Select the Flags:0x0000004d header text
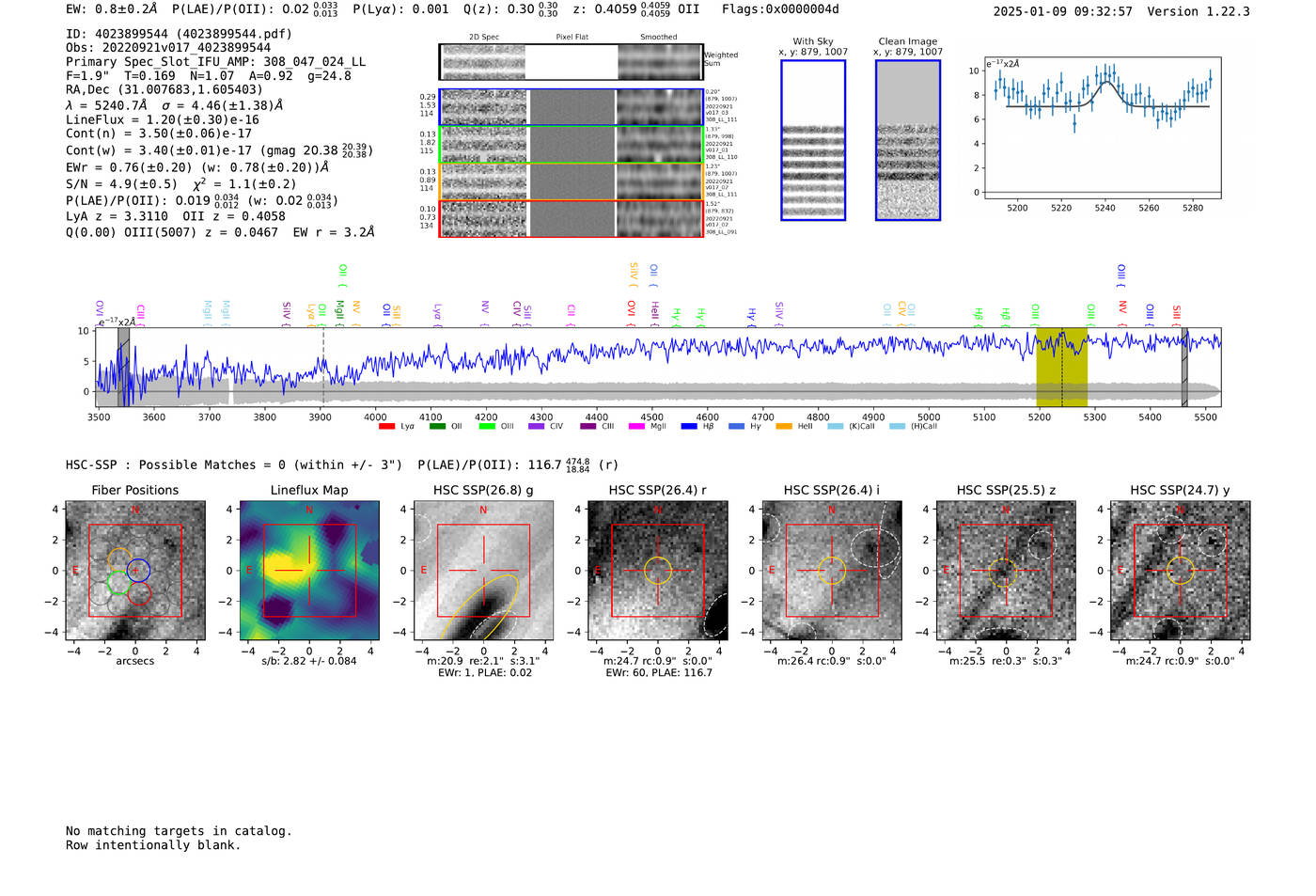 pos(781,9)
